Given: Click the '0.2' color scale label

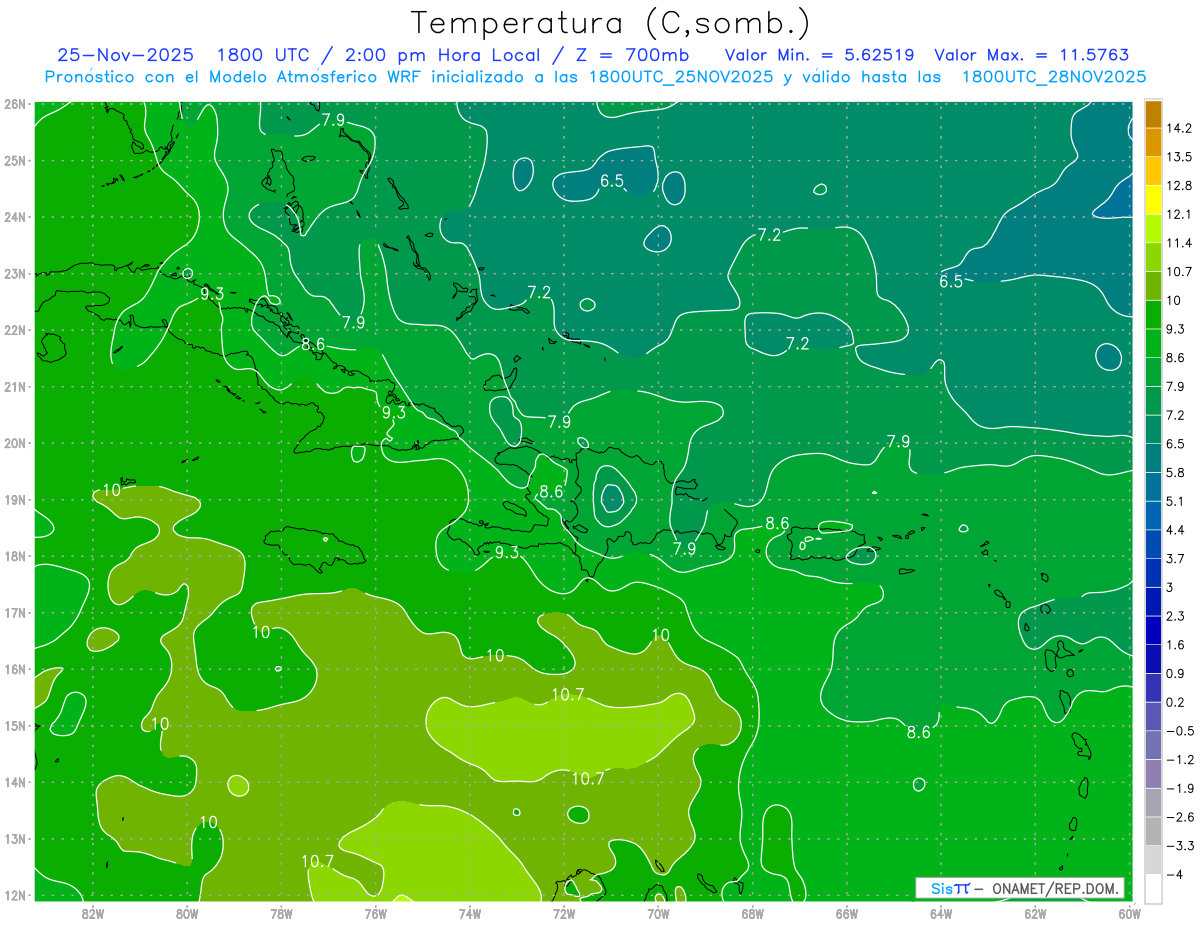Looking at the screenshot, I should [1177, 702].
